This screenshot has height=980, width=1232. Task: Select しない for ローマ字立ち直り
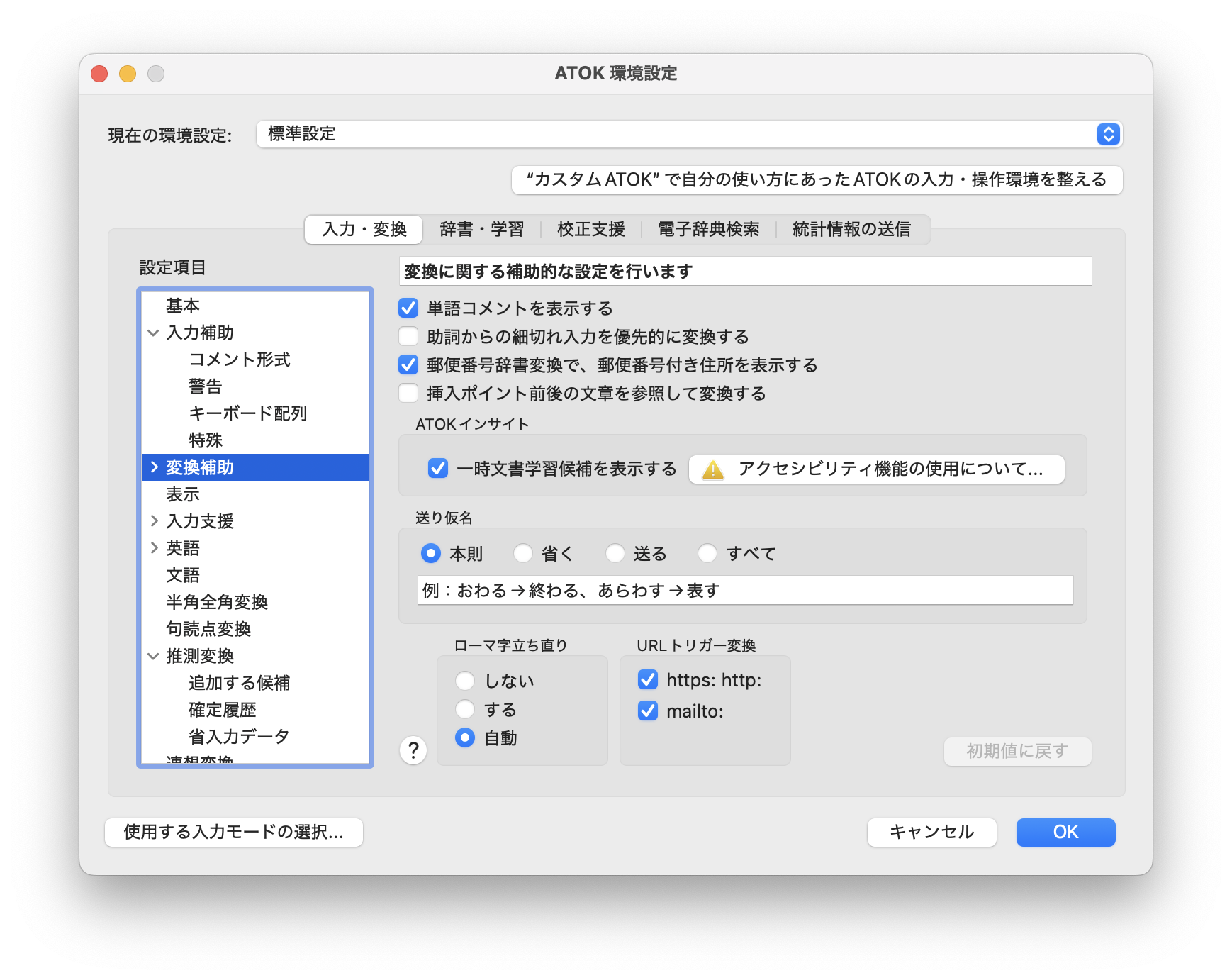click(465, 681)
